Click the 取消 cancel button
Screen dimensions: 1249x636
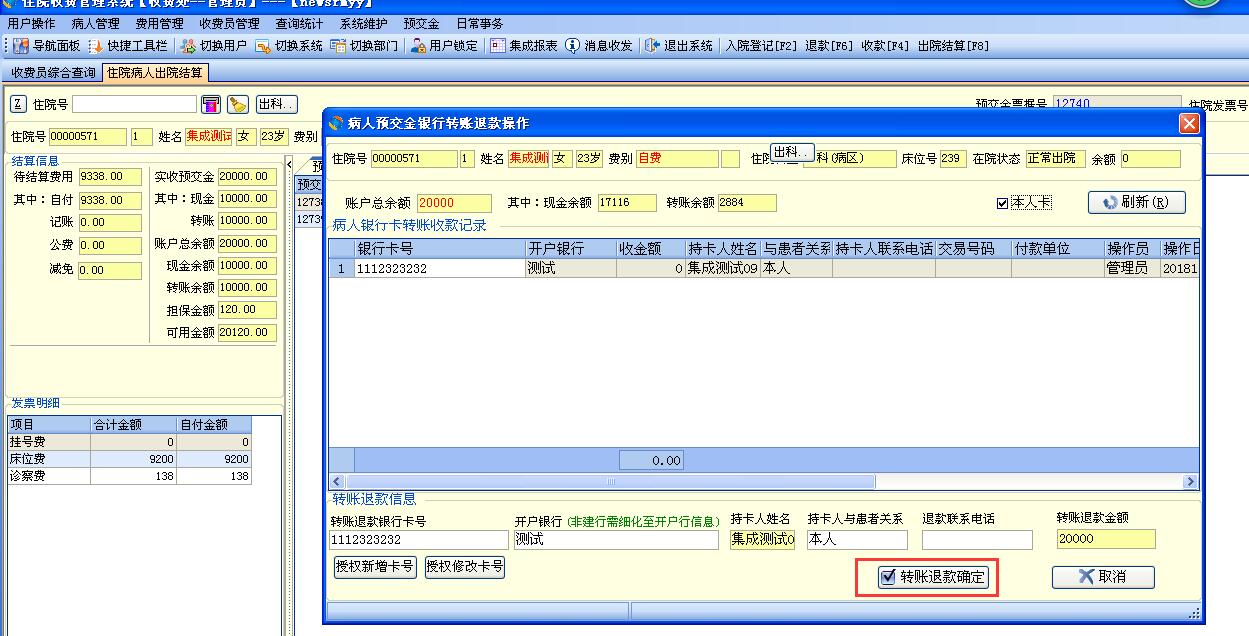(1103, 577)
